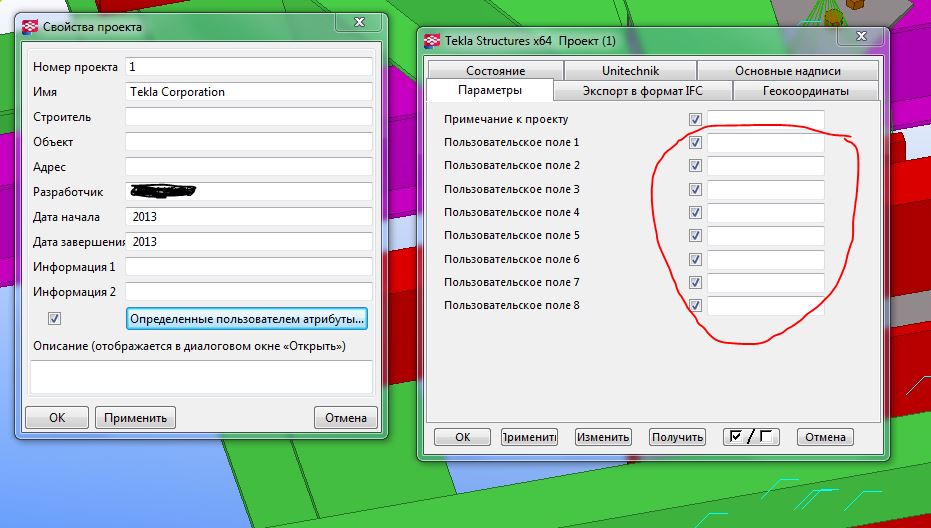931x528 pixels.
Task: Click the Строитель input field
Action: (249, 116)
